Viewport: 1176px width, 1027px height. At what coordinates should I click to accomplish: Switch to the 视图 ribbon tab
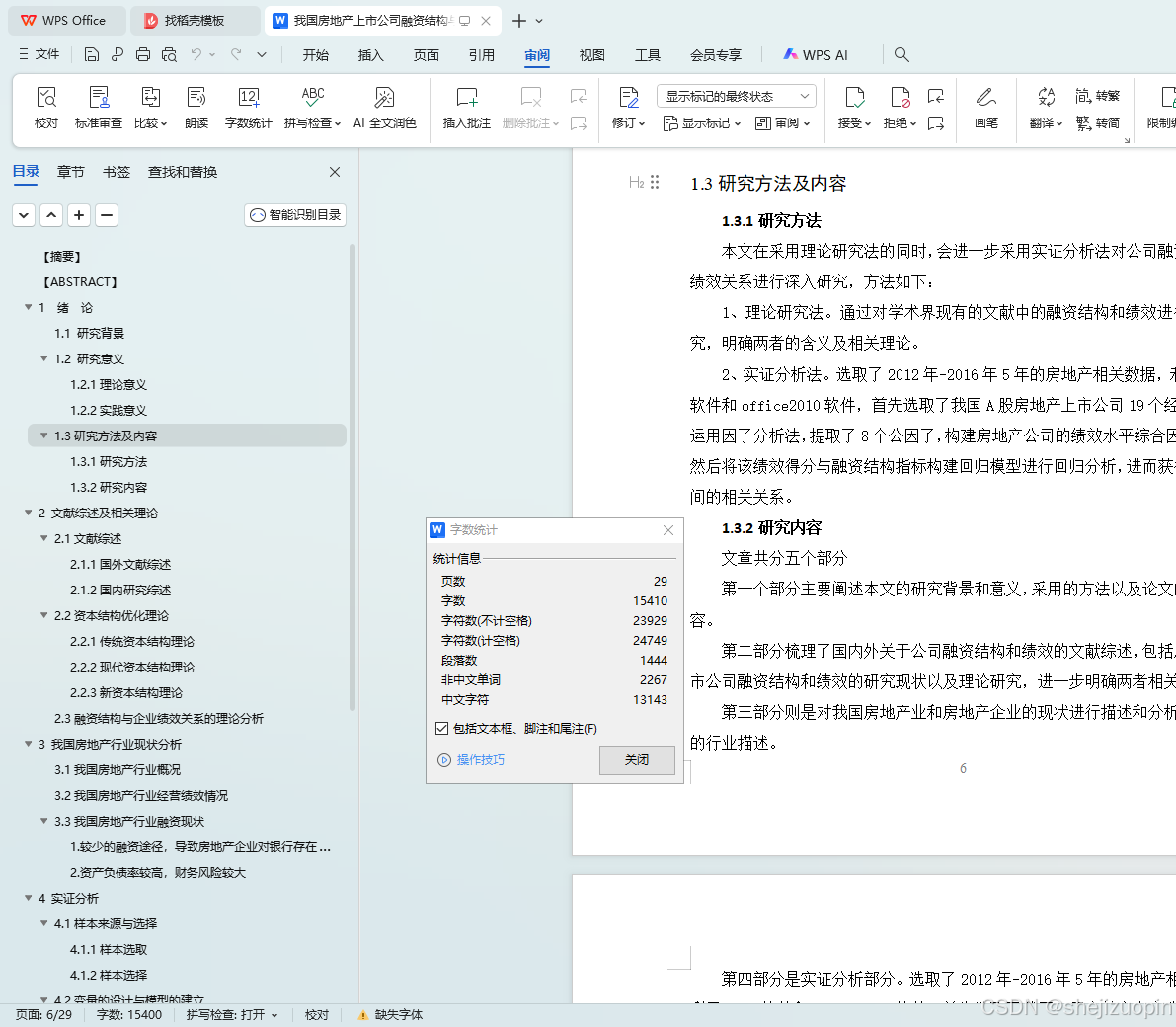click(591, 54)
